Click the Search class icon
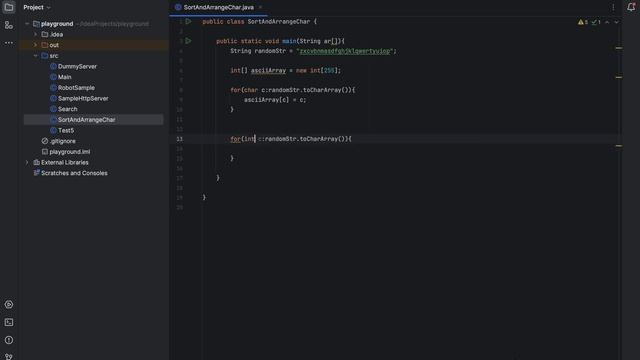The width and height of the screenshot is (640, 360). (x=53, y=109)
